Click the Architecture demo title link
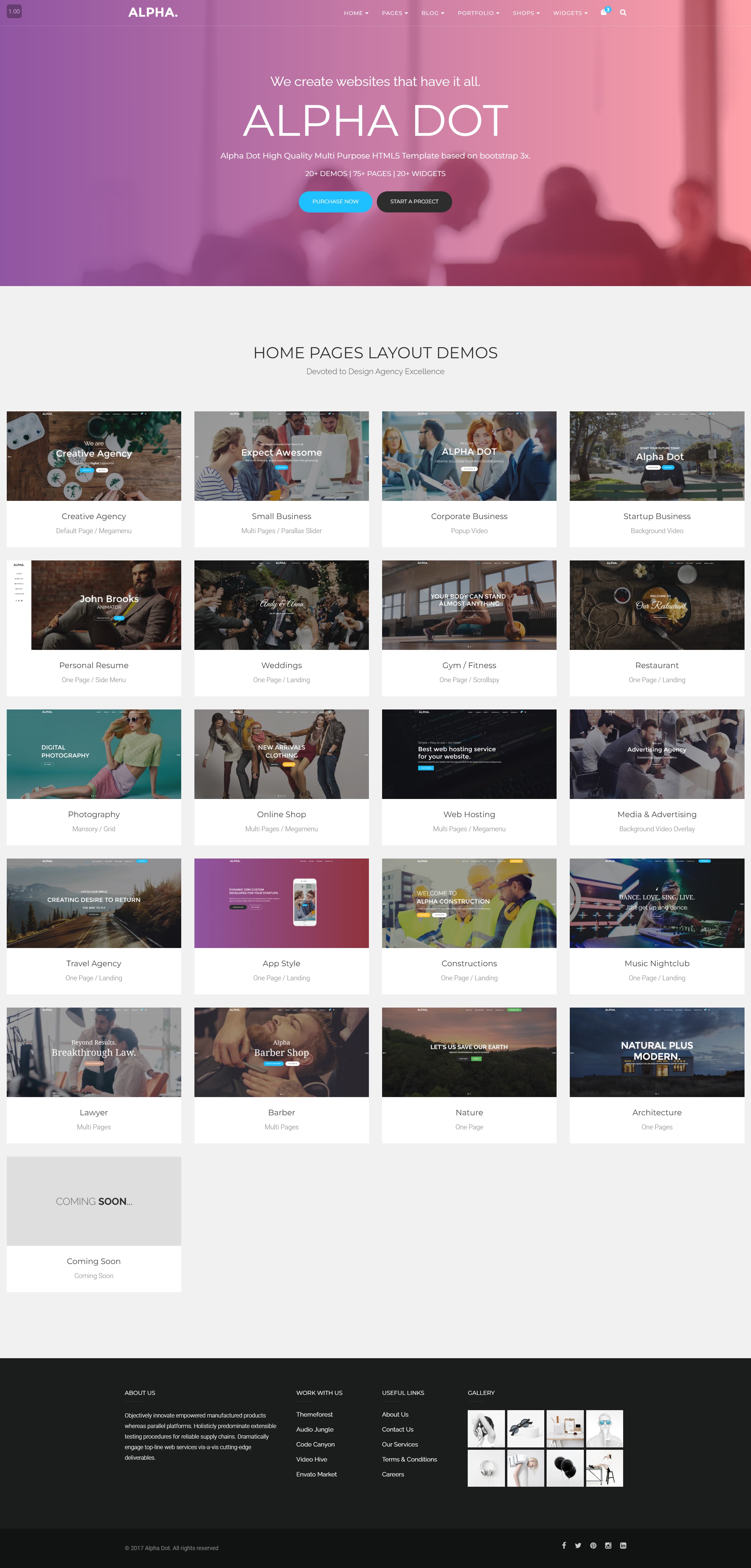Screen dimensions: 751x1568 click(x=657, y=1112)
